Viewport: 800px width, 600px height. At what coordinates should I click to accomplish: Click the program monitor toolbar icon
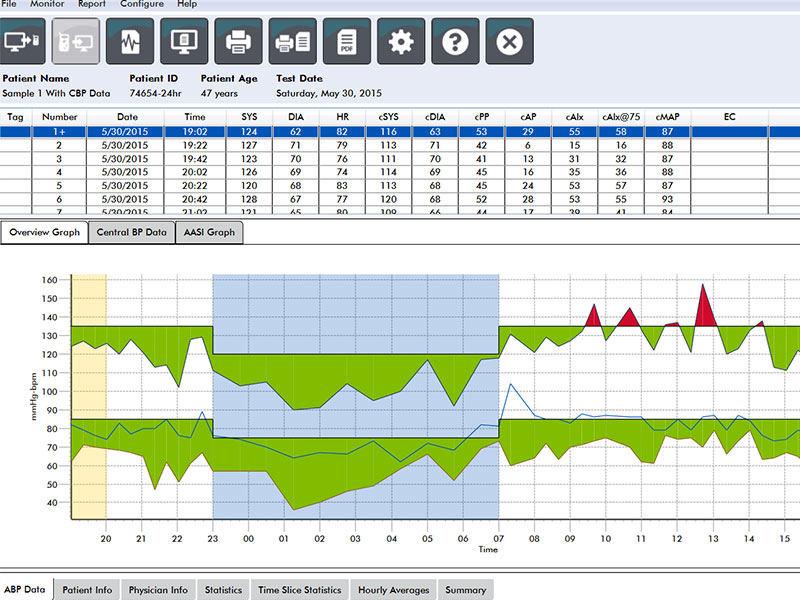point(22,41)
